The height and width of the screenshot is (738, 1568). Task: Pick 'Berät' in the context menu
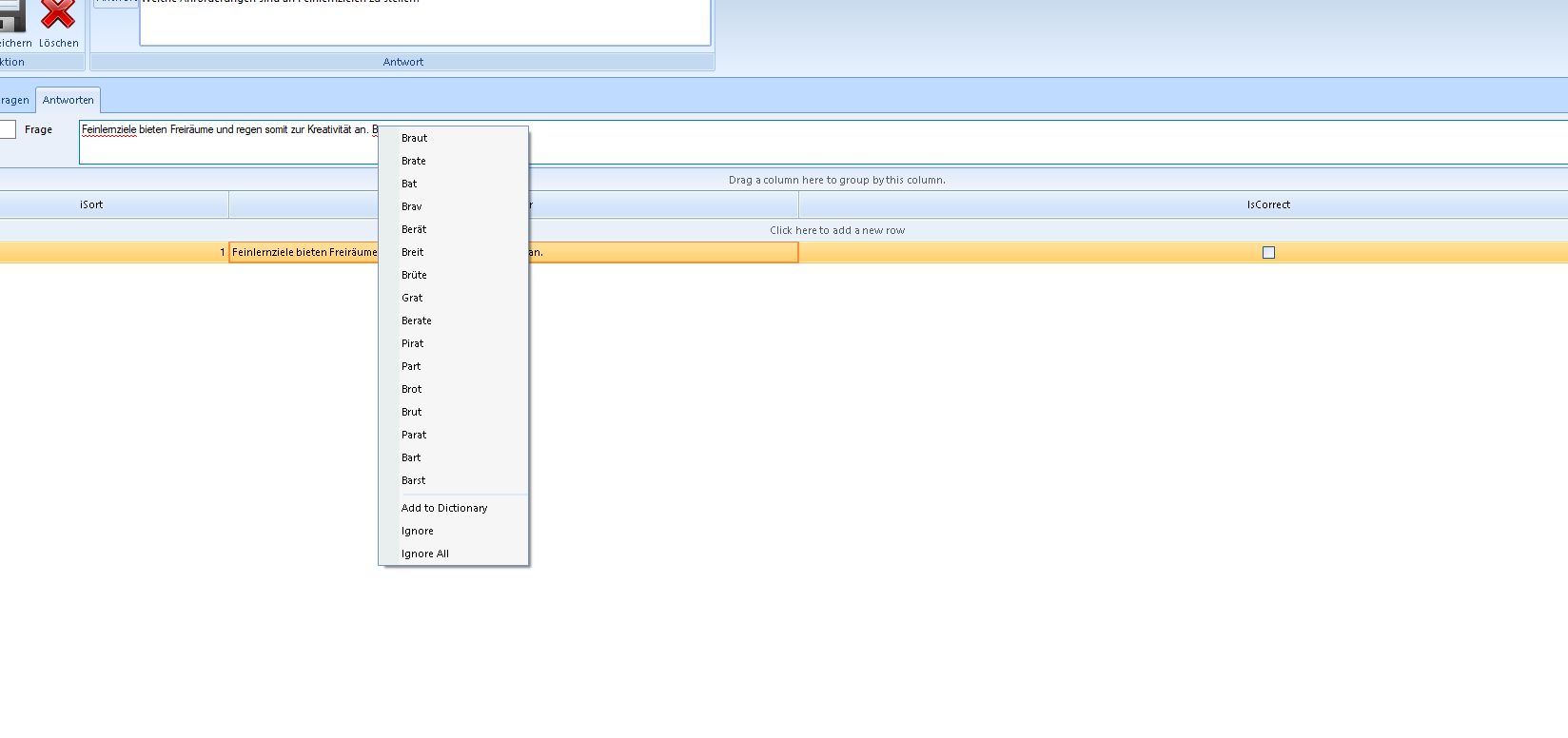tap(414, 229)
